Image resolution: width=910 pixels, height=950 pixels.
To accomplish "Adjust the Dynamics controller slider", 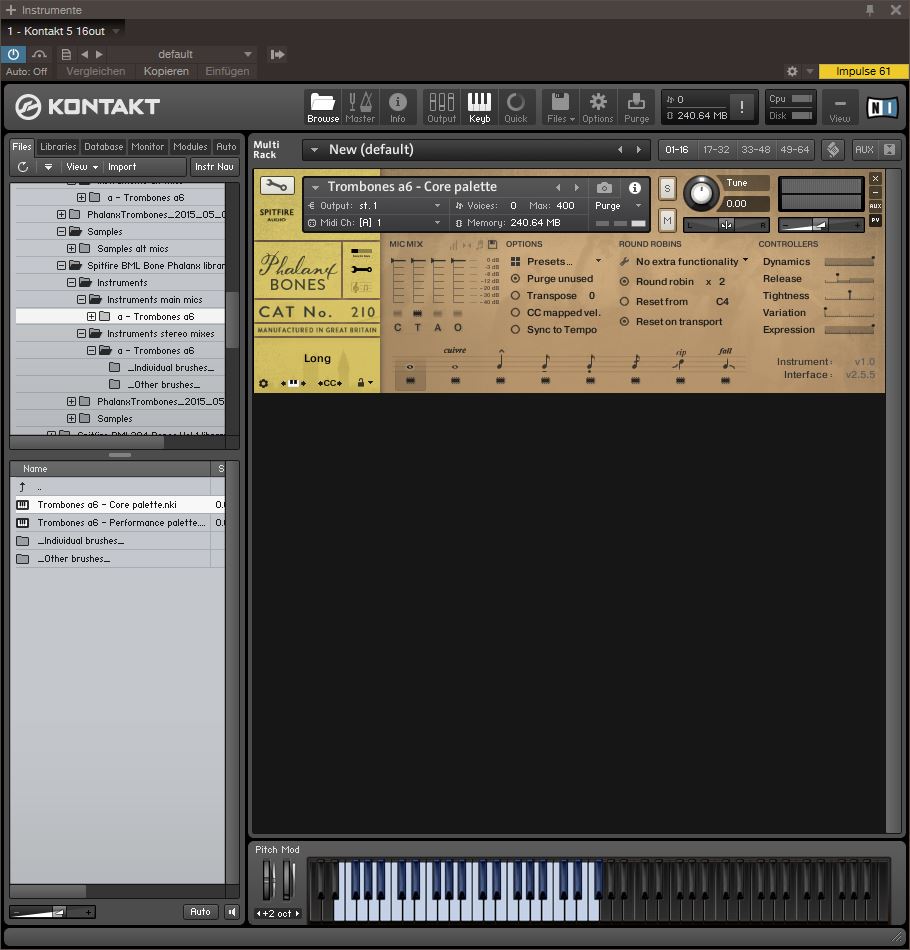I will pyautogui.click(x=849, y=262).
